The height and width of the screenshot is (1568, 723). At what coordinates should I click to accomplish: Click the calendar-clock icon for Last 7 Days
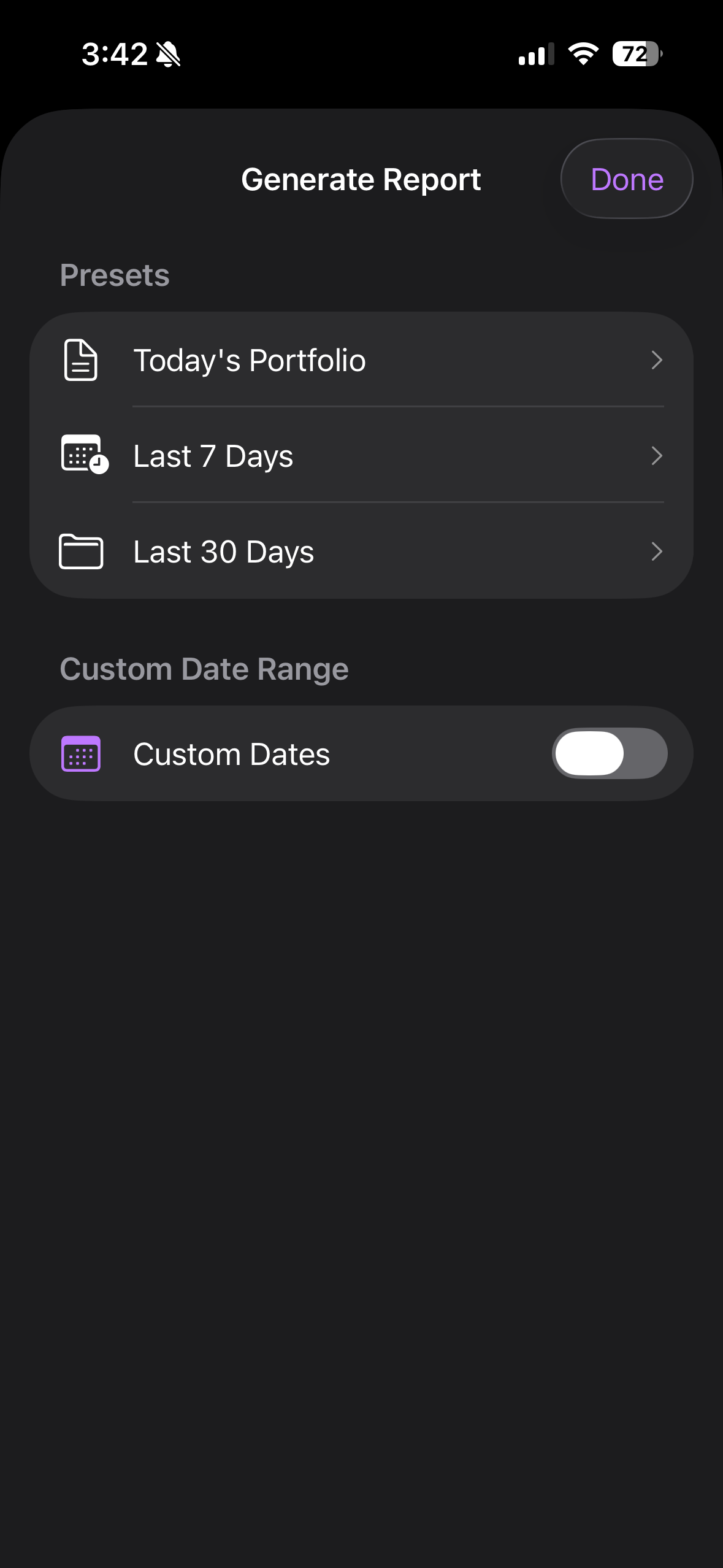pyautogui.click(x=84, y=455)
